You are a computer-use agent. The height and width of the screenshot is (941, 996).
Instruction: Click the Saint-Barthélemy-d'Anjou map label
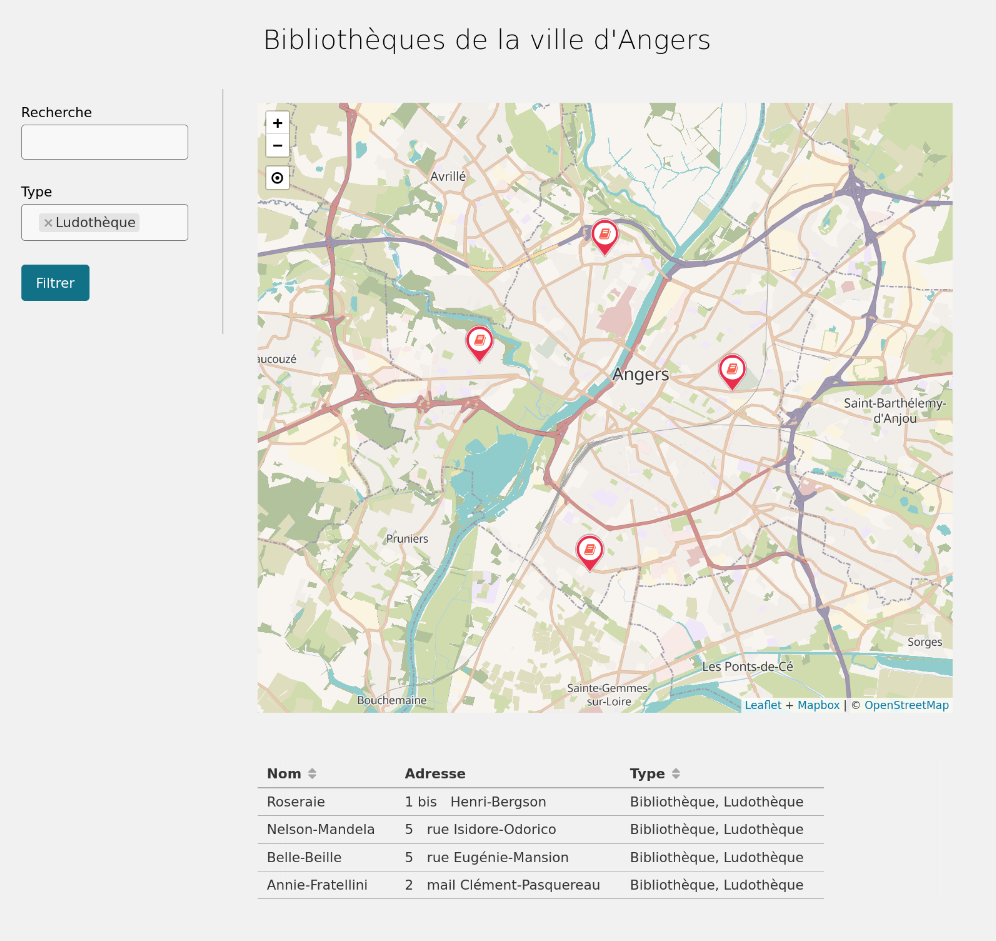point(895,410)
